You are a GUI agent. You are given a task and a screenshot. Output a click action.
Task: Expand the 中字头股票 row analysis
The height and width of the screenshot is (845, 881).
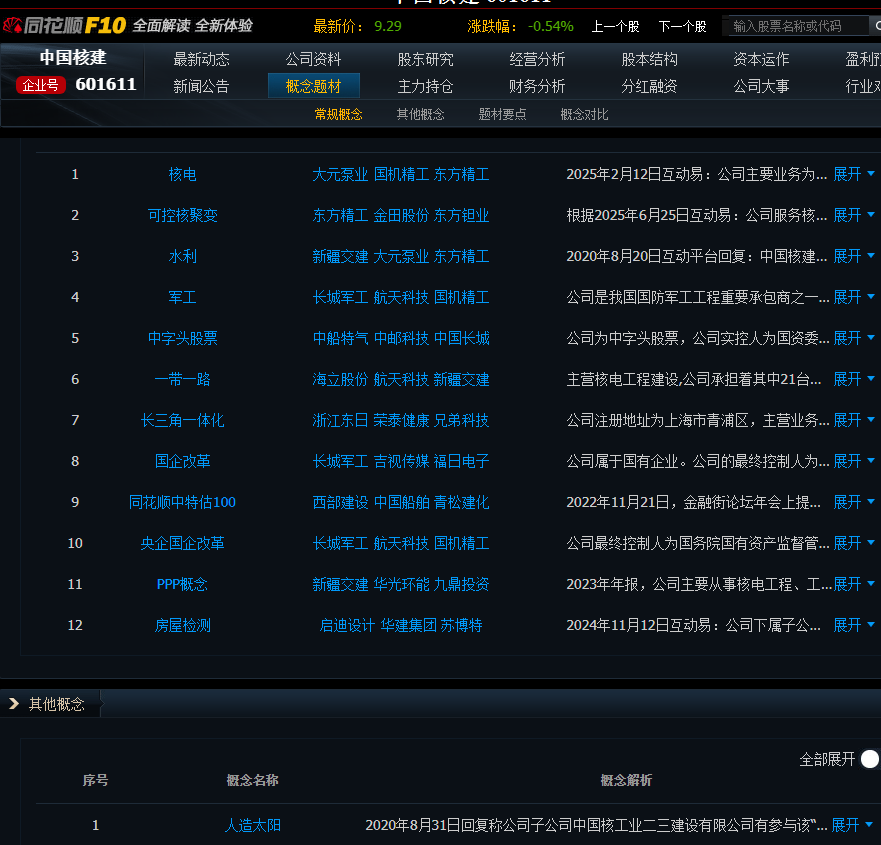pos(853,338)
